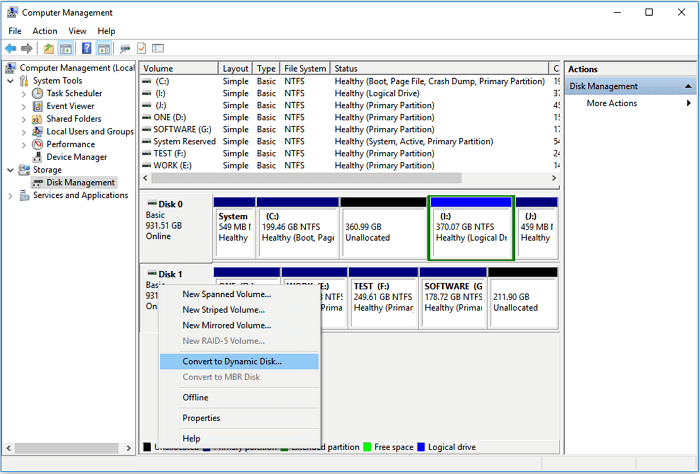Expand the Shared Folders node
Viewport: 700px width, 474px height.
pyautogui.click(x=24, y=119)
